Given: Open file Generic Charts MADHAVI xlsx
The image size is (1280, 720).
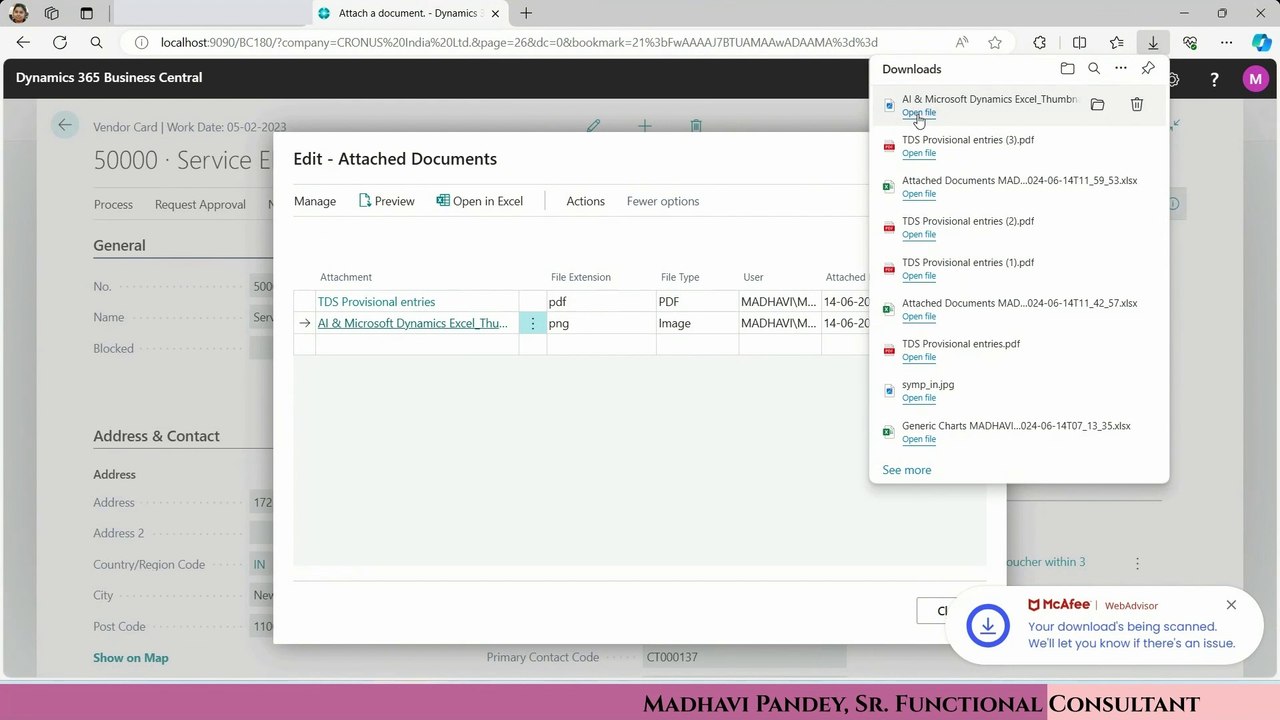Looking at the screenshot, I should point(919,439).
